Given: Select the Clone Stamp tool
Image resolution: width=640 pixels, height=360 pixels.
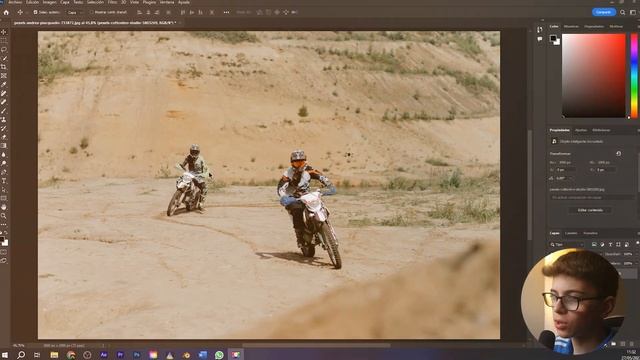Looking at the screenshot, I should (x=4, y=120).
